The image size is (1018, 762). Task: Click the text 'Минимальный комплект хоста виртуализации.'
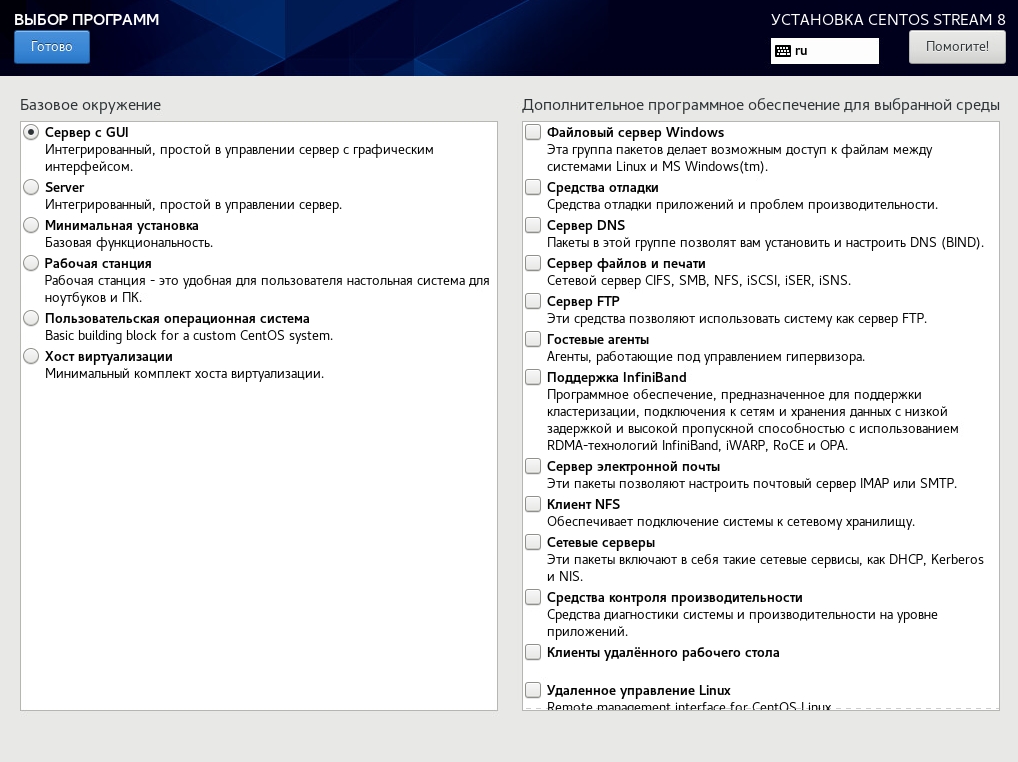point(184,374)
